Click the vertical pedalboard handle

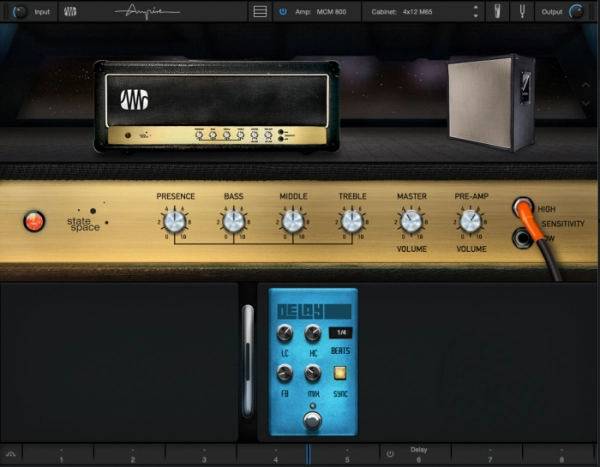click(248, 361)
